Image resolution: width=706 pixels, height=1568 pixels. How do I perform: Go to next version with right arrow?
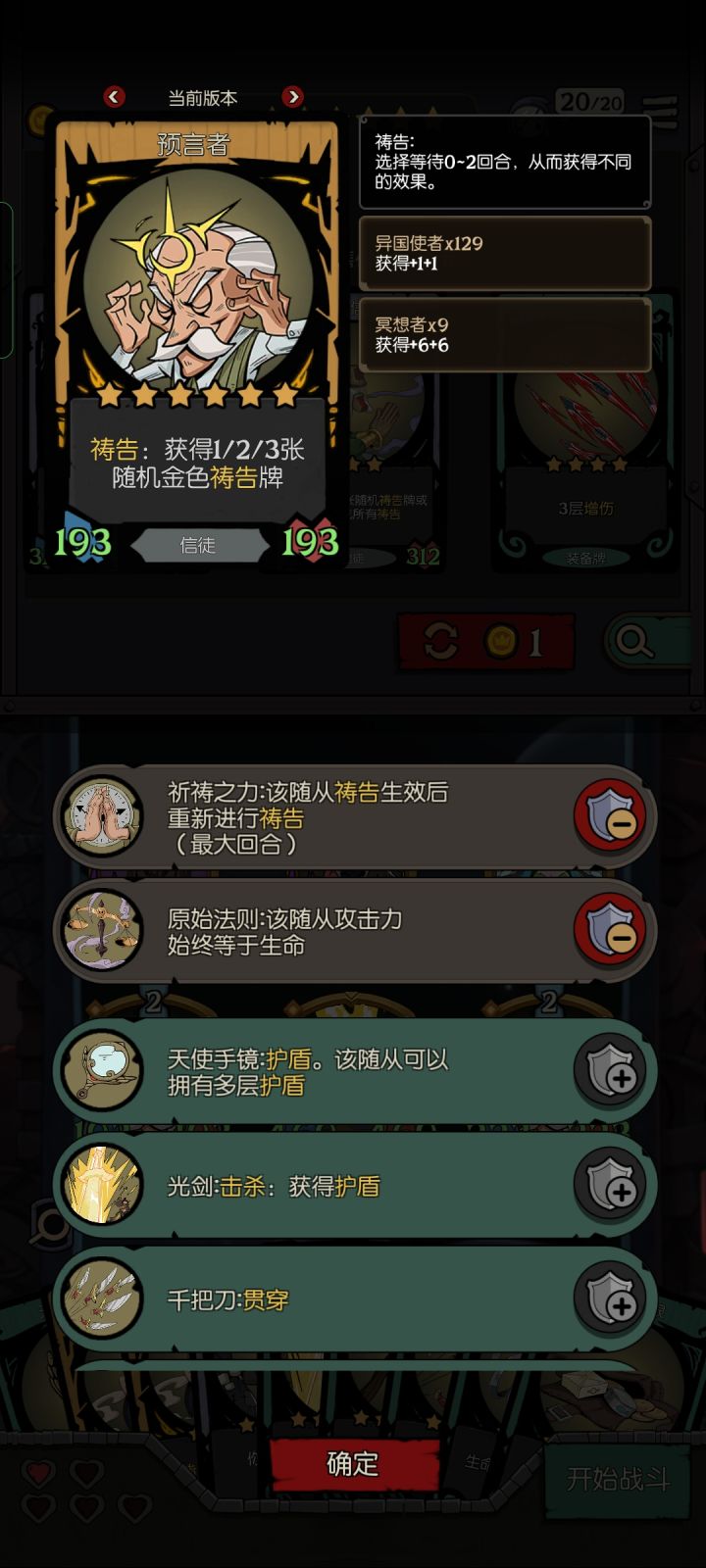coord(292,96)
